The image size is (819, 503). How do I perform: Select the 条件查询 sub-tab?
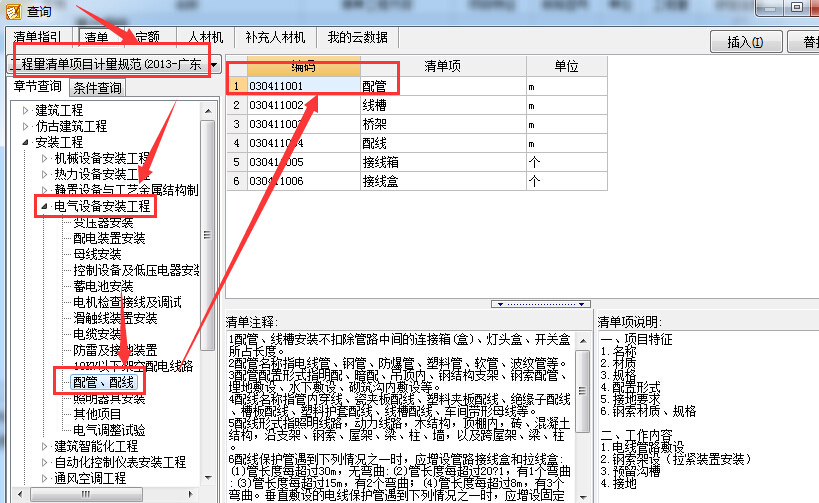click(97, 88)
